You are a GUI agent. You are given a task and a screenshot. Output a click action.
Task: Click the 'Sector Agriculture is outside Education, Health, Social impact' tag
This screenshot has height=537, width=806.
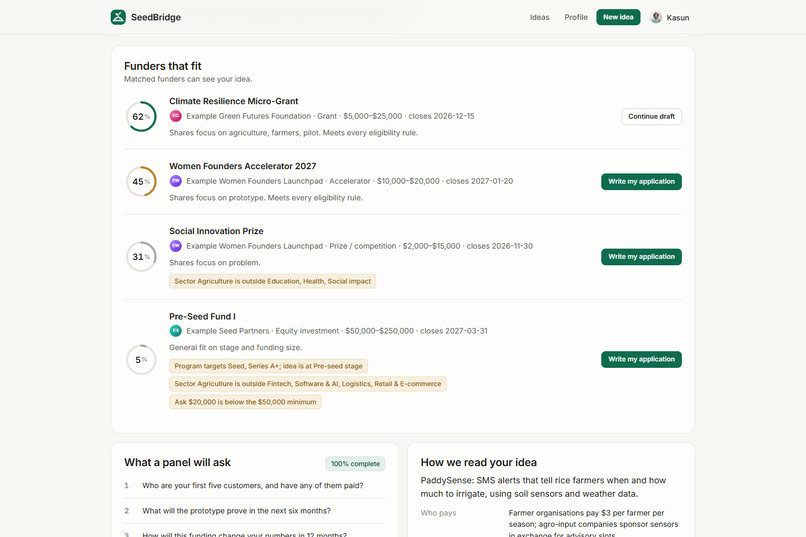pos(272,281)
